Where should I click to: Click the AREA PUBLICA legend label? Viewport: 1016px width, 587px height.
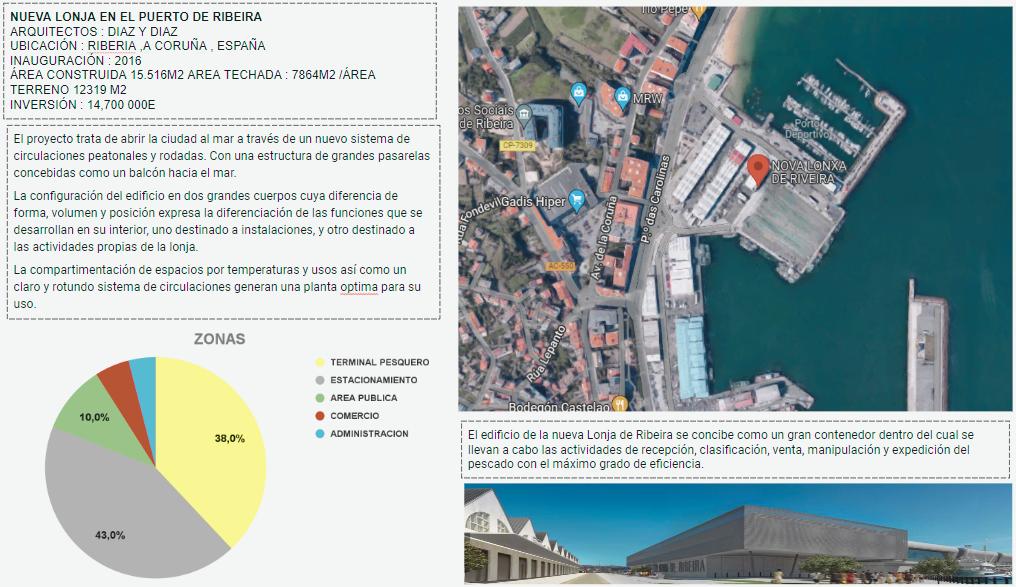coord(364,398)
